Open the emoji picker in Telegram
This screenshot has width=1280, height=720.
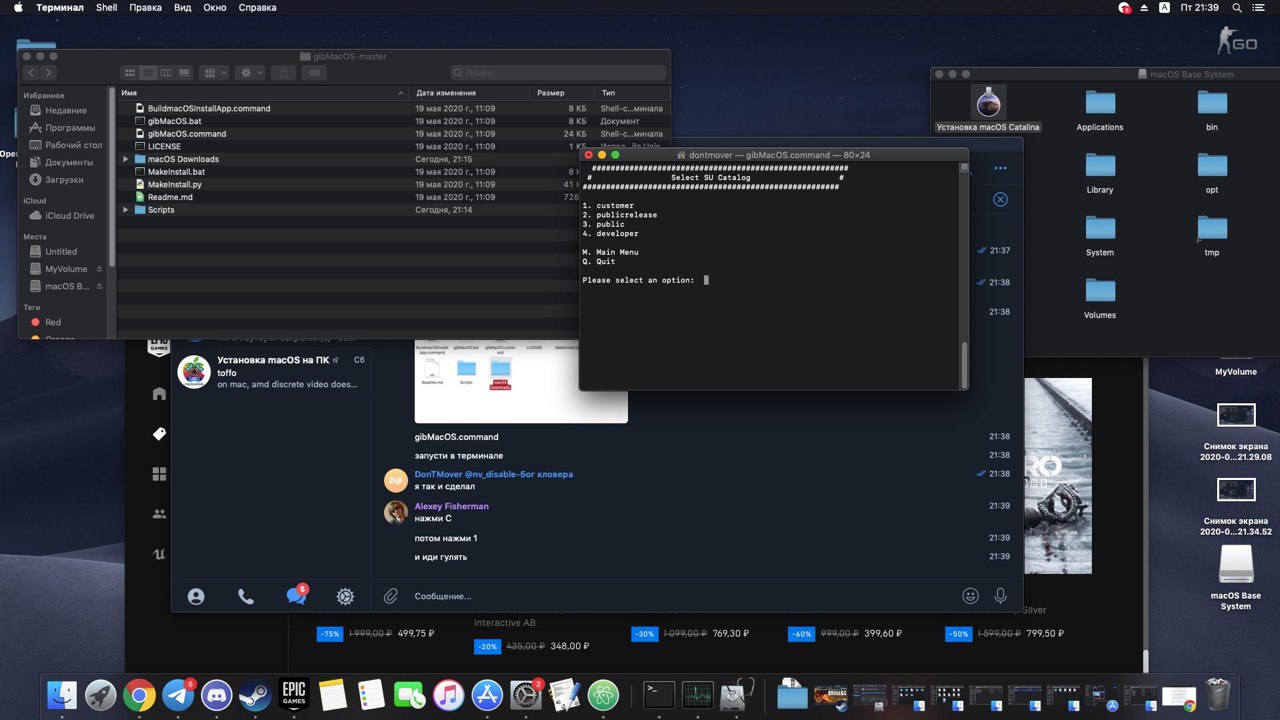pyautogui.click(x=970, y=596)
